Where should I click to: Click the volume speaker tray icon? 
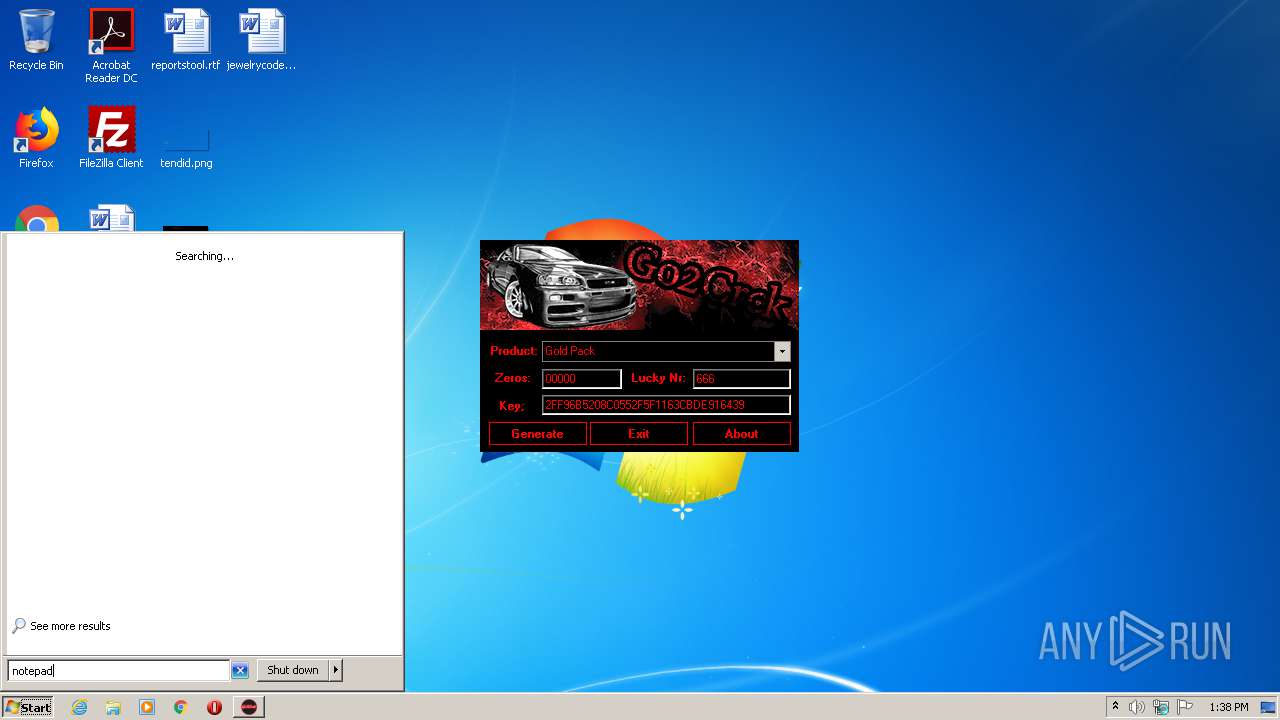[1137, 707]
